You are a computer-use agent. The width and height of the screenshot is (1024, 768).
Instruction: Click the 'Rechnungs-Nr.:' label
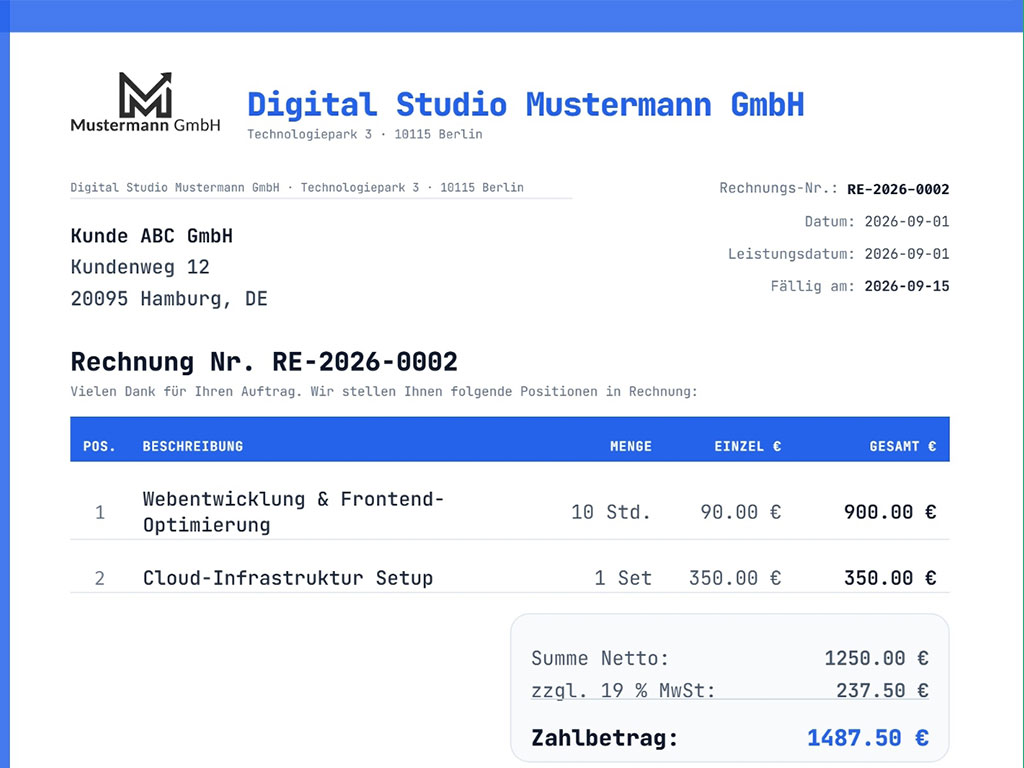click(x=778, y=188)
